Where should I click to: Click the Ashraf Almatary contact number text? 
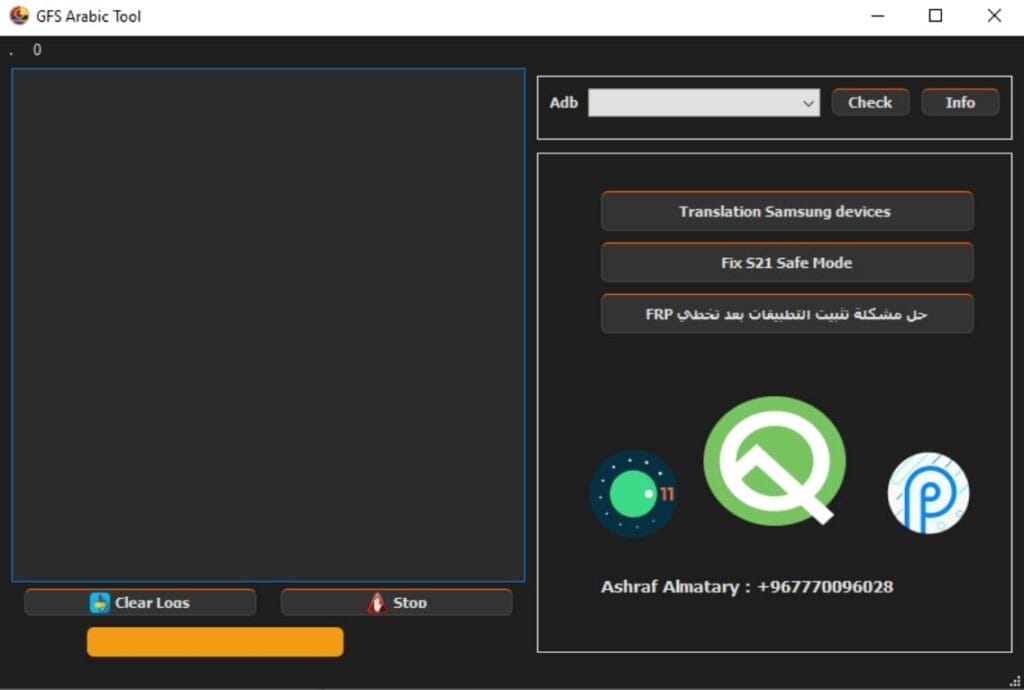(747, 586)
